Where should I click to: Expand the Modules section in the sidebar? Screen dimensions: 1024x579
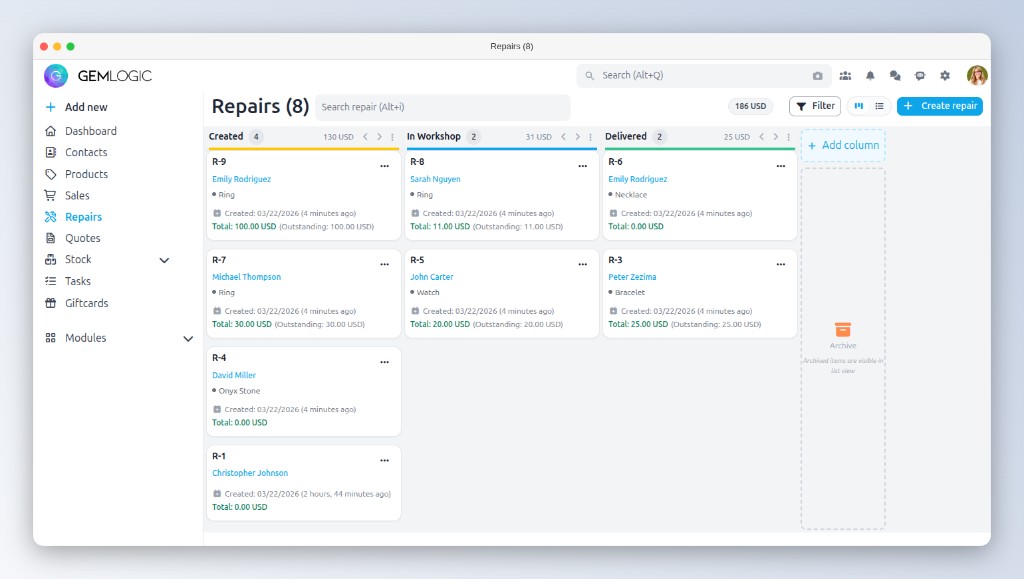(188, 338)
